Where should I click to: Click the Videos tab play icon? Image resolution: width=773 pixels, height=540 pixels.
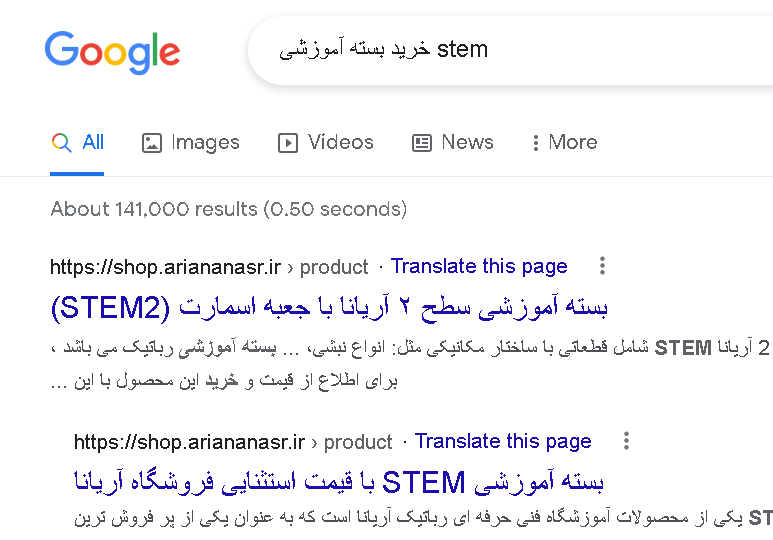coord(288,143)
